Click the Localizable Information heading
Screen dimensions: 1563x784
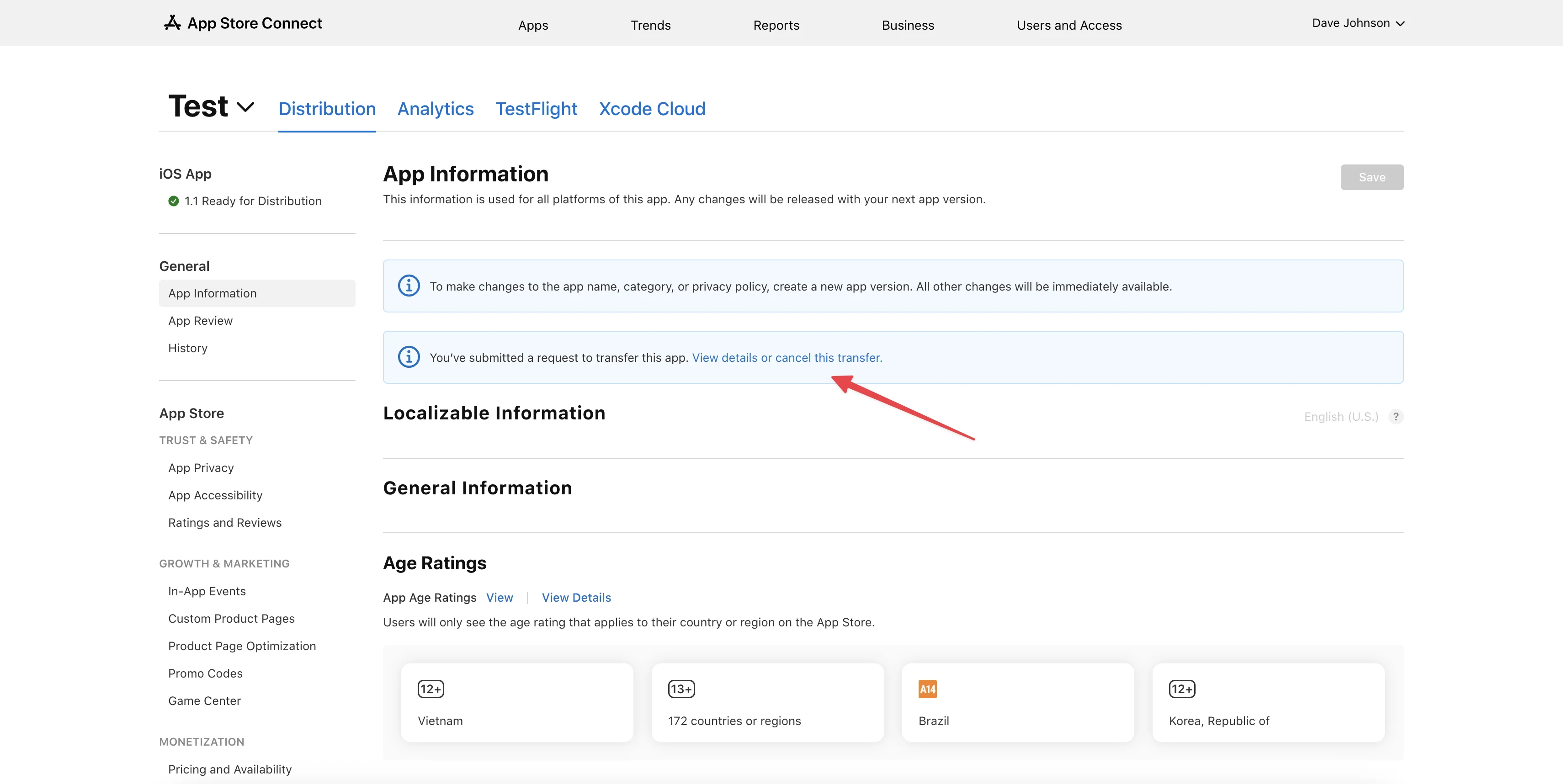(x=494, y=413)
